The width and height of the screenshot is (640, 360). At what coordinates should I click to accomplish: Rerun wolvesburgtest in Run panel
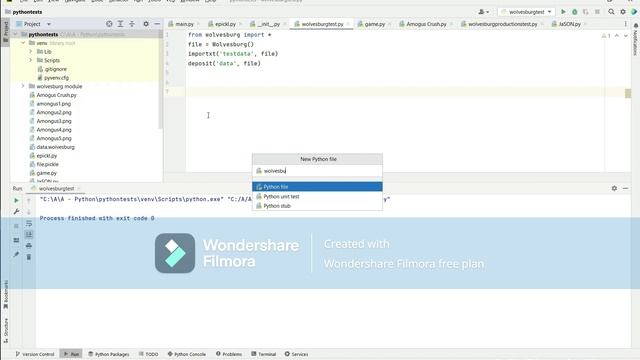[16, 200]
